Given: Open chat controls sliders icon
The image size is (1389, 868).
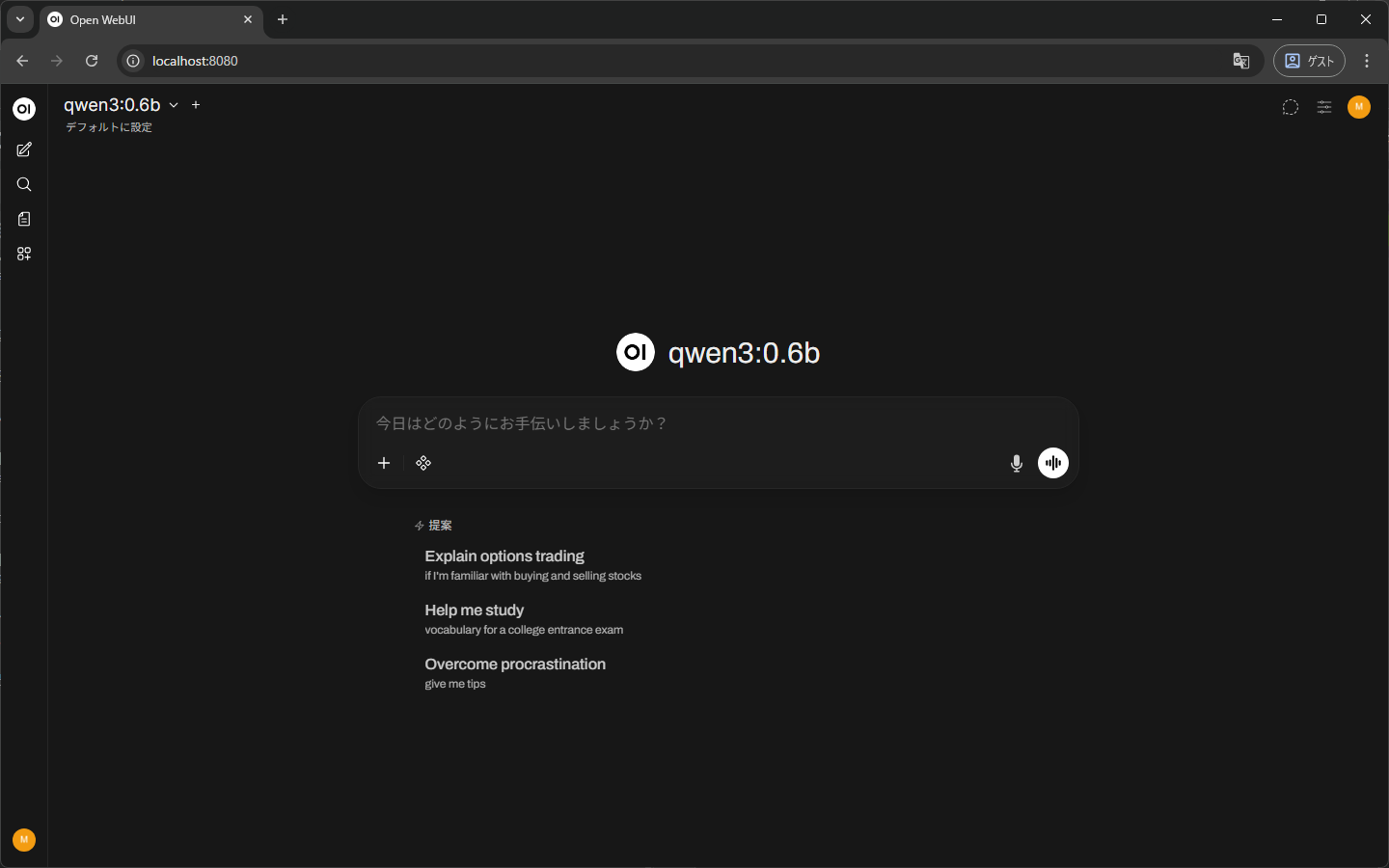Looking at the screenshot, I should (x=1324, y=107).
